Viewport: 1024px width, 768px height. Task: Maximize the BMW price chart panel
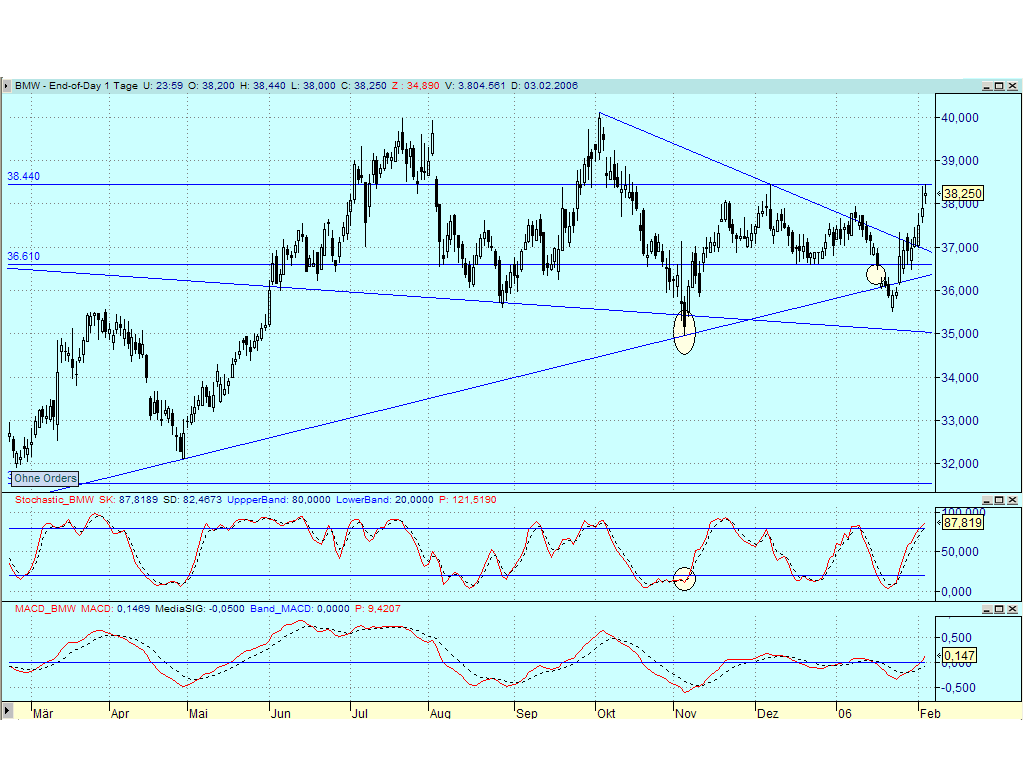pyautogui.click(x=999, y=87)
